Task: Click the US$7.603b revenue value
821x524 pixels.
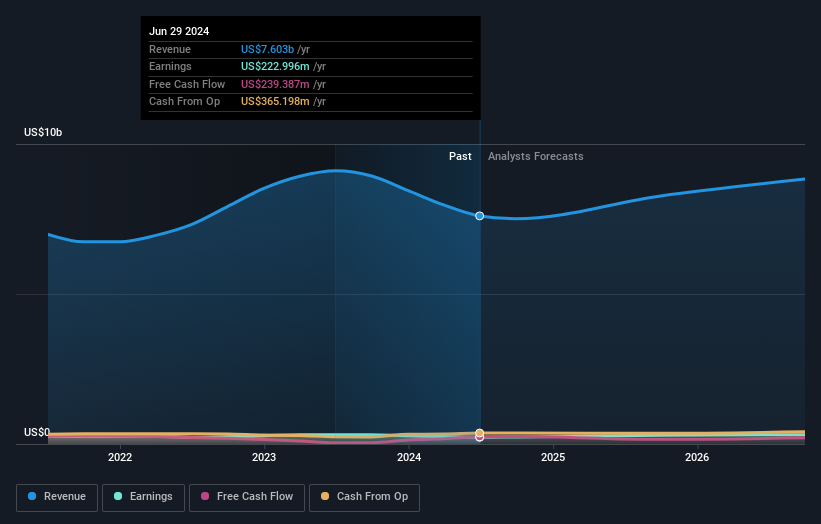Action: (x=267, y=49)
